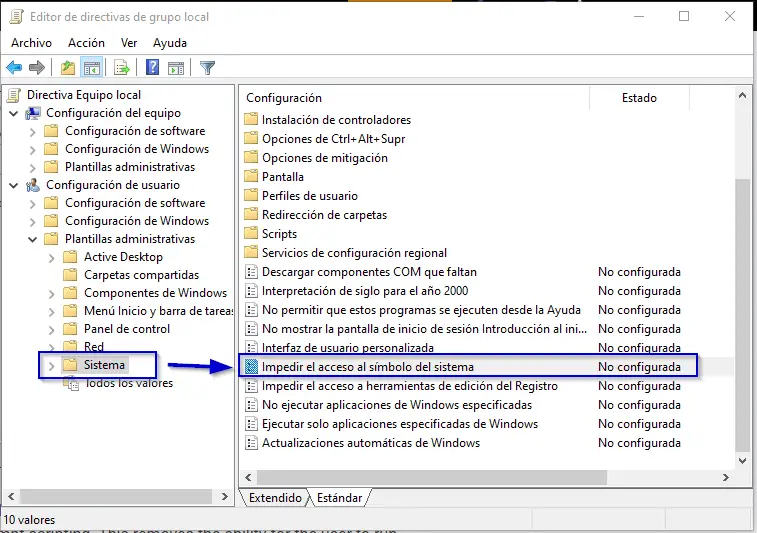The image size is (757, 533).
Task: Click the Back arrow toolbar icon
Action: point(14,68)
